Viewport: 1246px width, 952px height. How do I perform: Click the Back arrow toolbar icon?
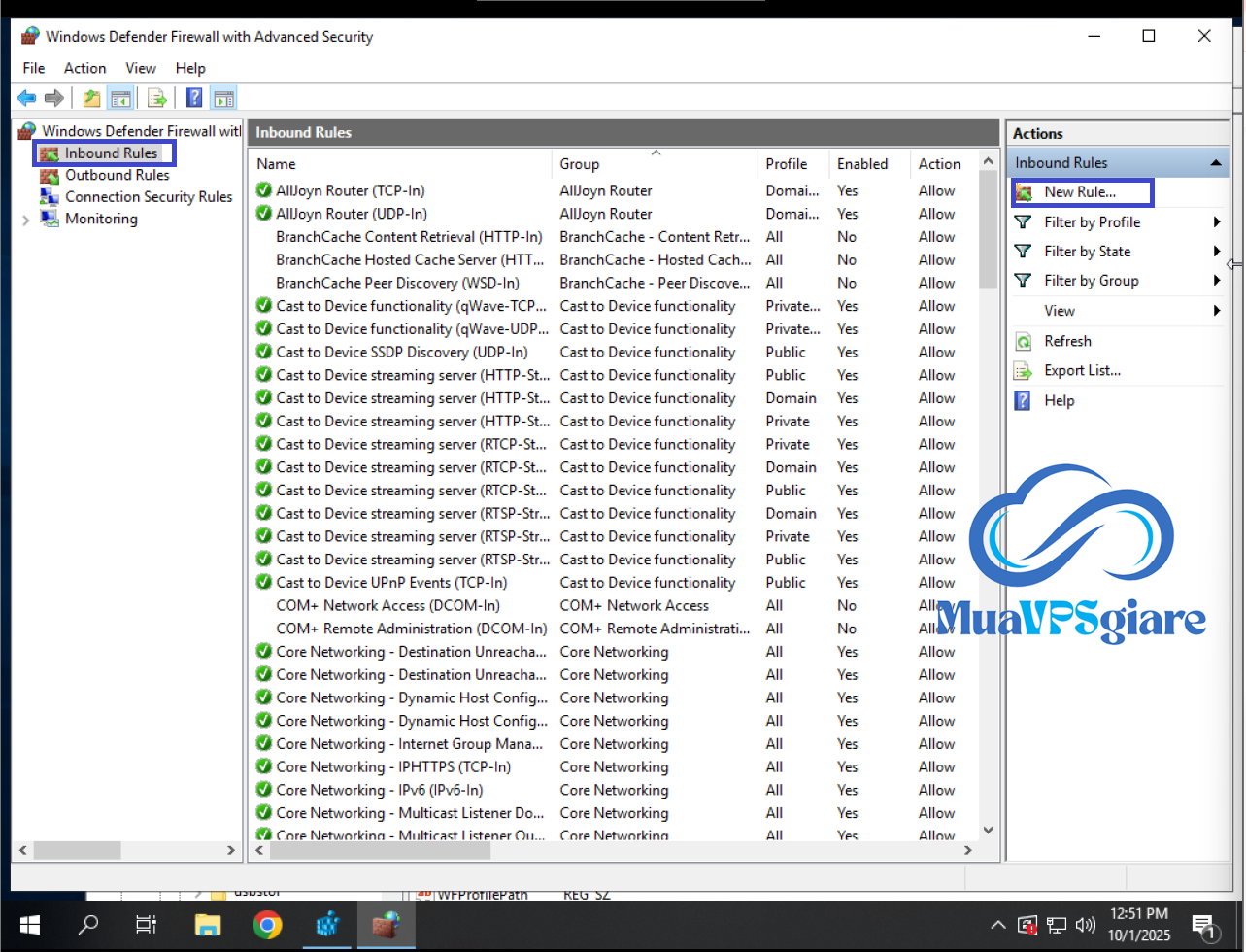coord(26,98)
